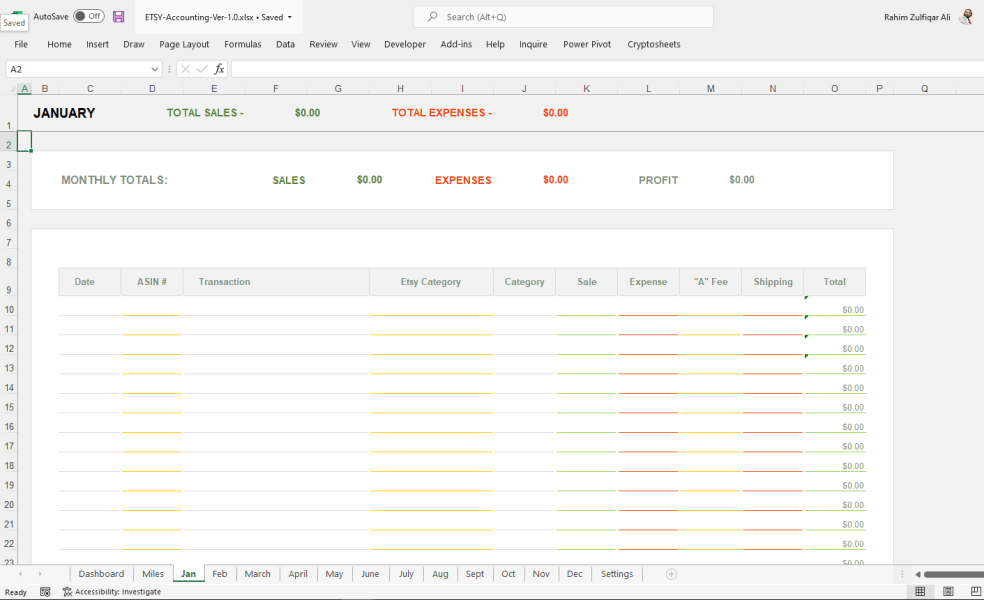
Task: Open the Formulas ribbon tab
Action: point(242,44)
